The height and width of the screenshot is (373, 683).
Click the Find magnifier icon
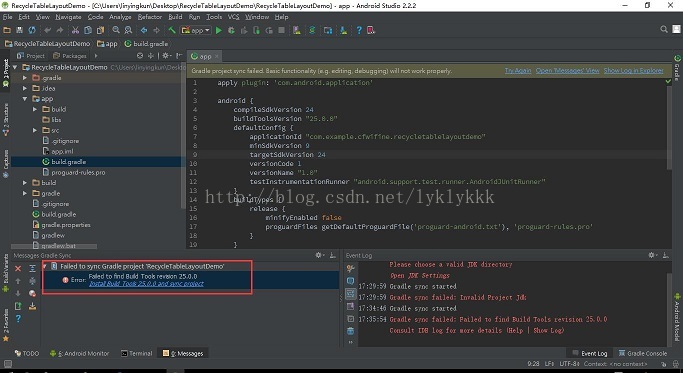[116, 30]
